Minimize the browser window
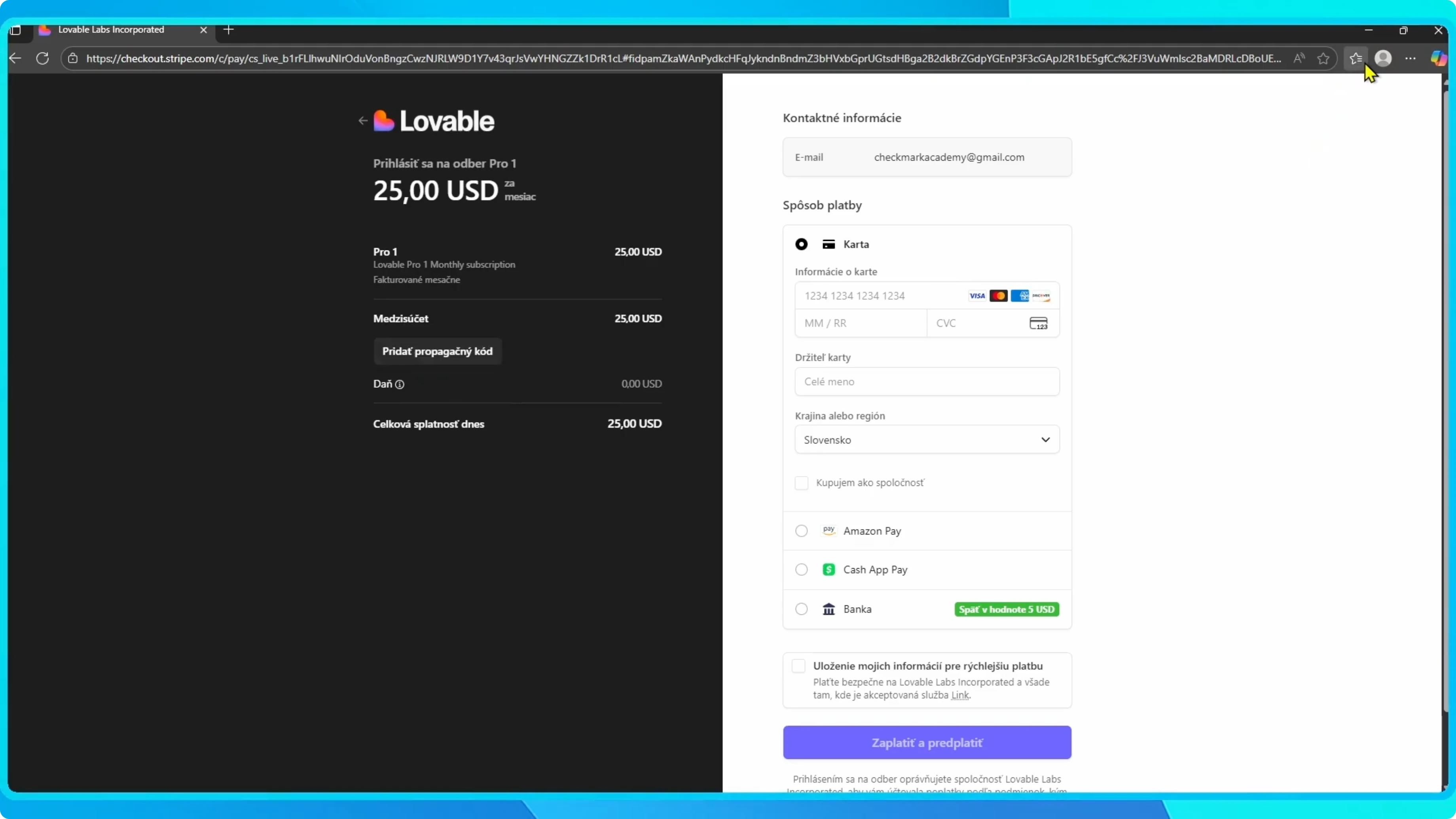 pyautogui.click(x=1369, y=30)
